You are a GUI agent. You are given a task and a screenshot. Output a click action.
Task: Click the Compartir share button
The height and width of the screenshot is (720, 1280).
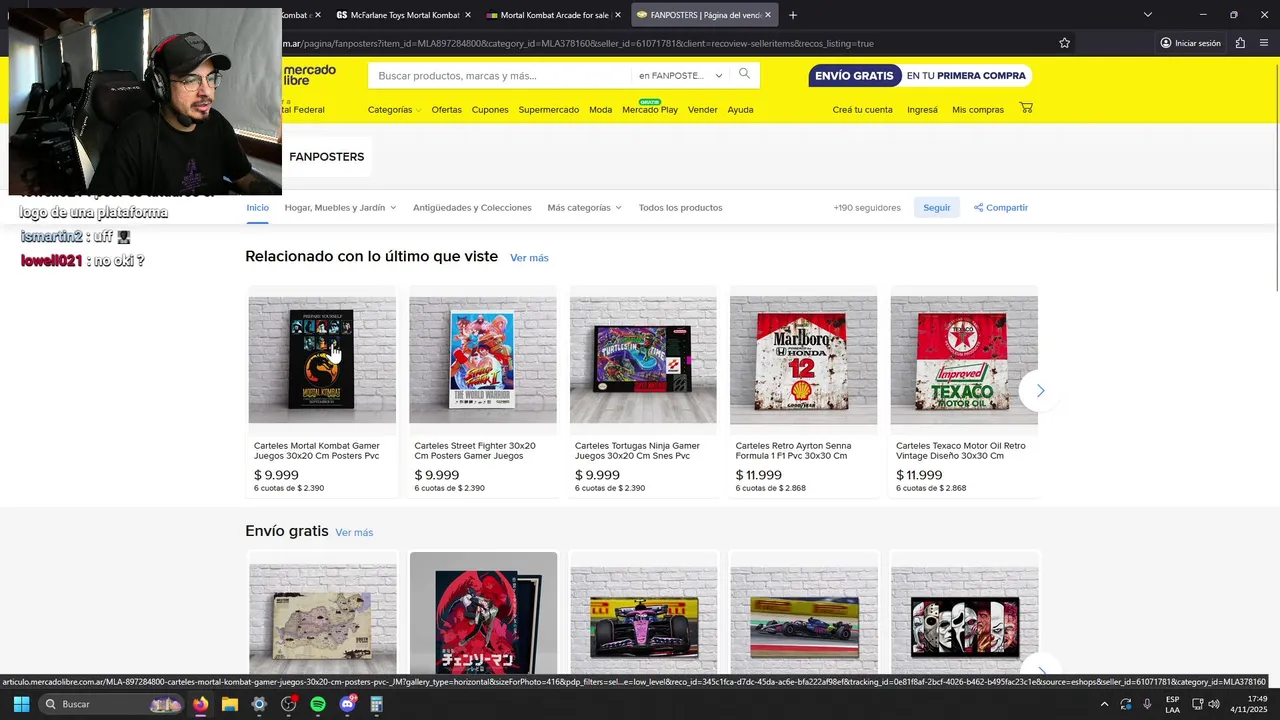click(x=1001, y=207)
